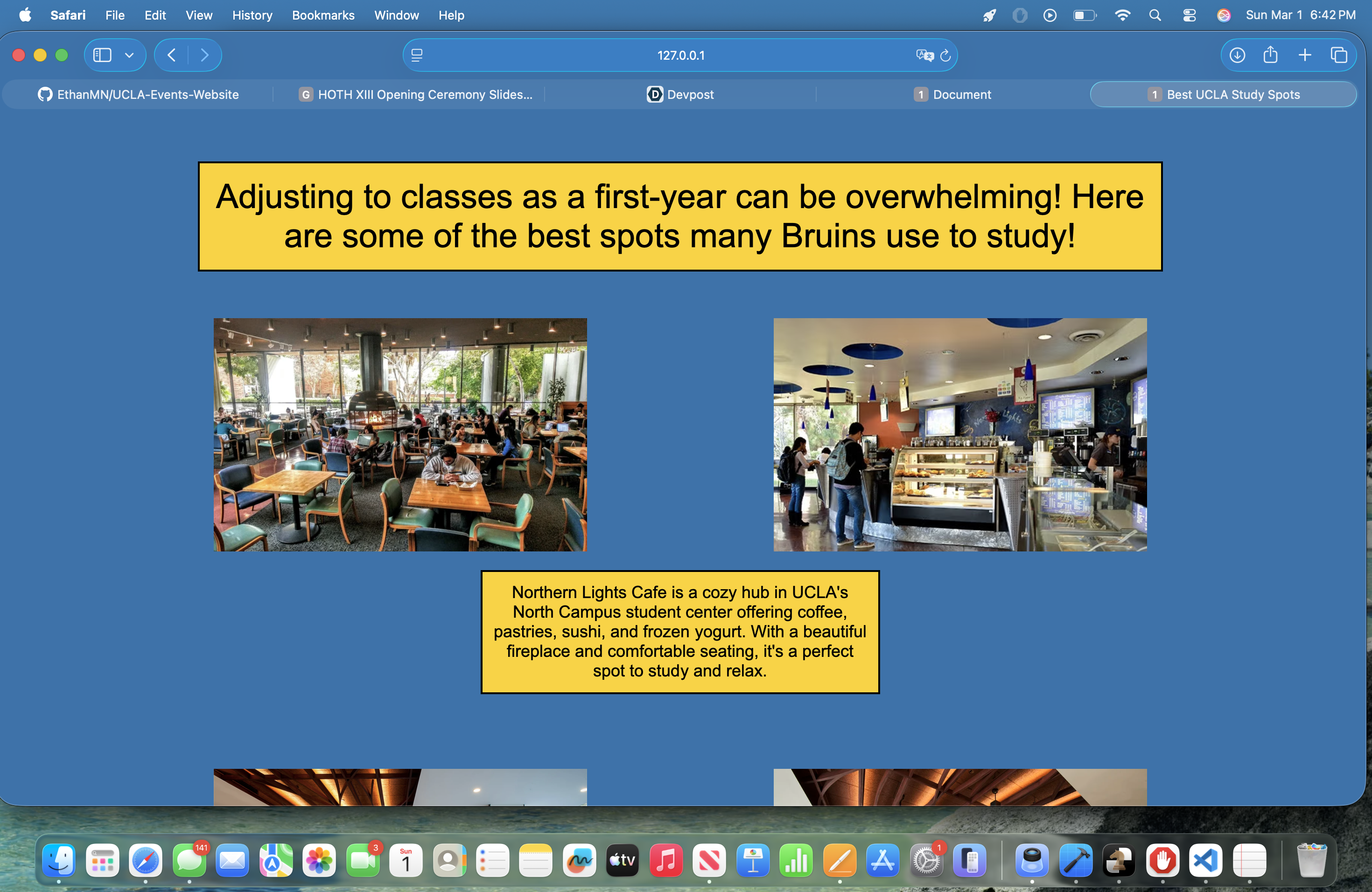Expand the sidebar tab group dropdown chevron
The width and height of the screenshot is (1372, 892).
129,56
